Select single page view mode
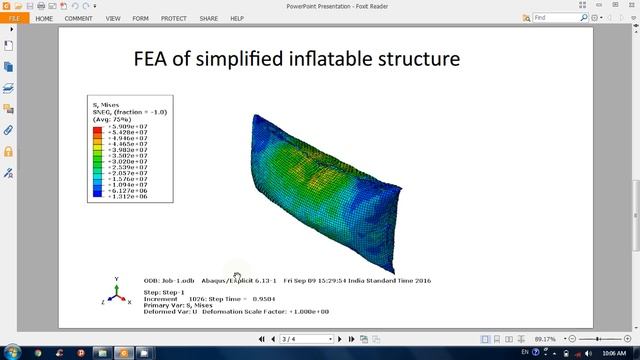 485,339
